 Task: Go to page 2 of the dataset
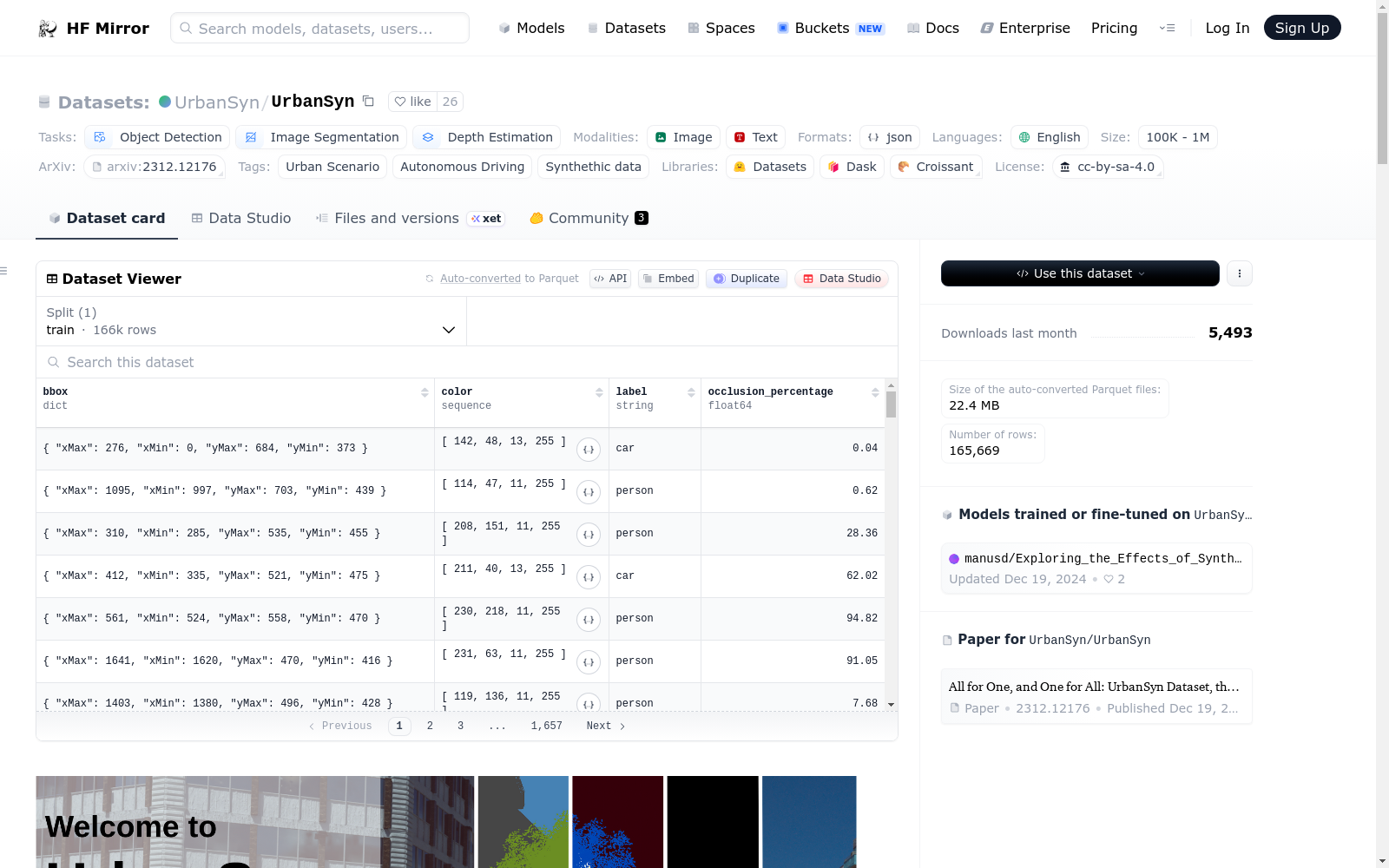tap(430, 726)
